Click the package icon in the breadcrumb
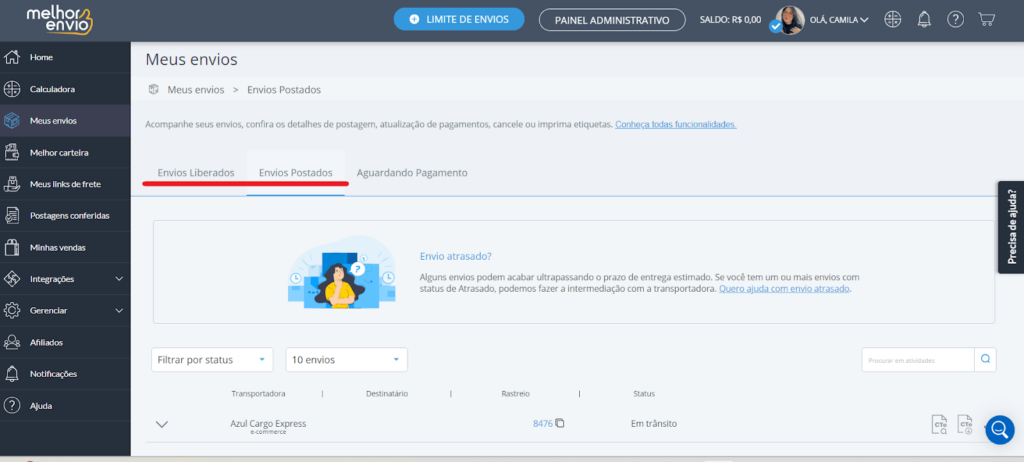Screen dimensions: 1024x462 click(x=153, y=90)
